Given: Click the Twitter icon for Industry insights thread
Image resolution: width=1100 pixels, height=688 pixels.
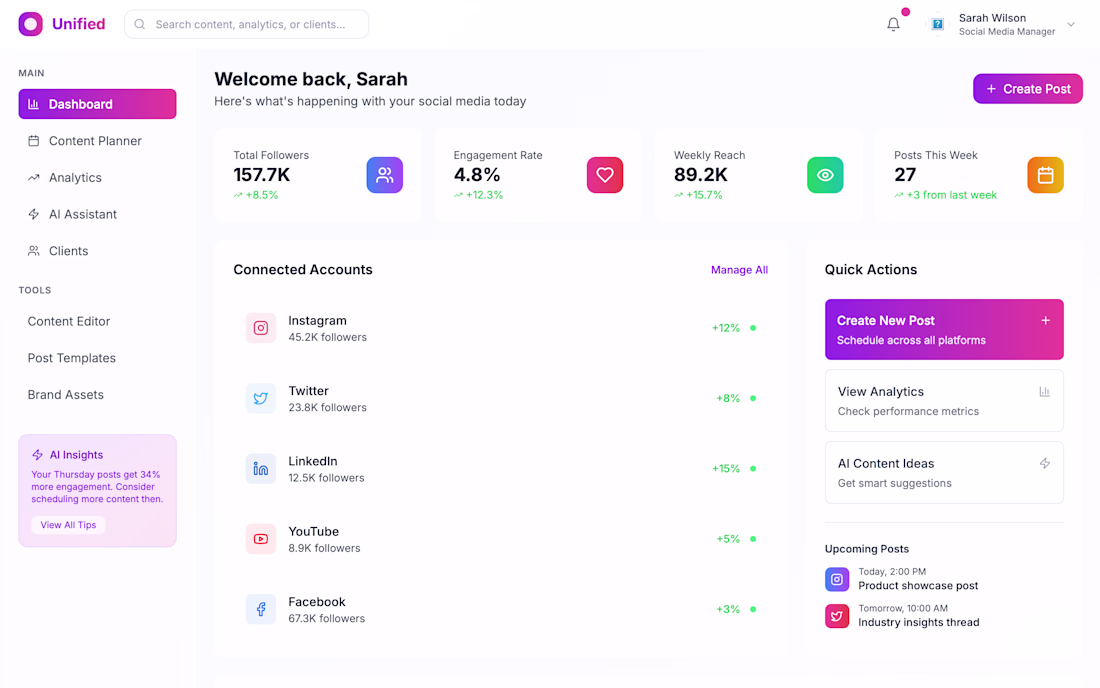Looking at the screenshot, I should (x=837, y=616).
